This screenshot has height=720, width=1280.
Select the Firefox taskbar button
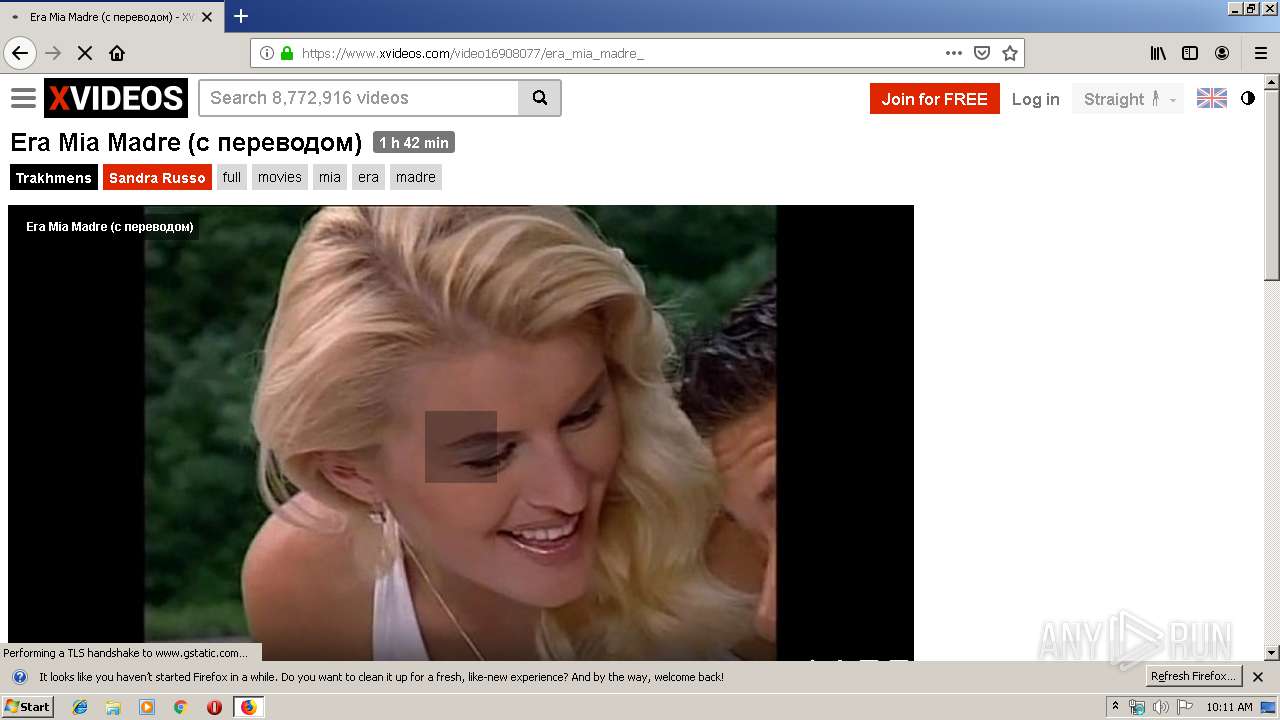248,707
